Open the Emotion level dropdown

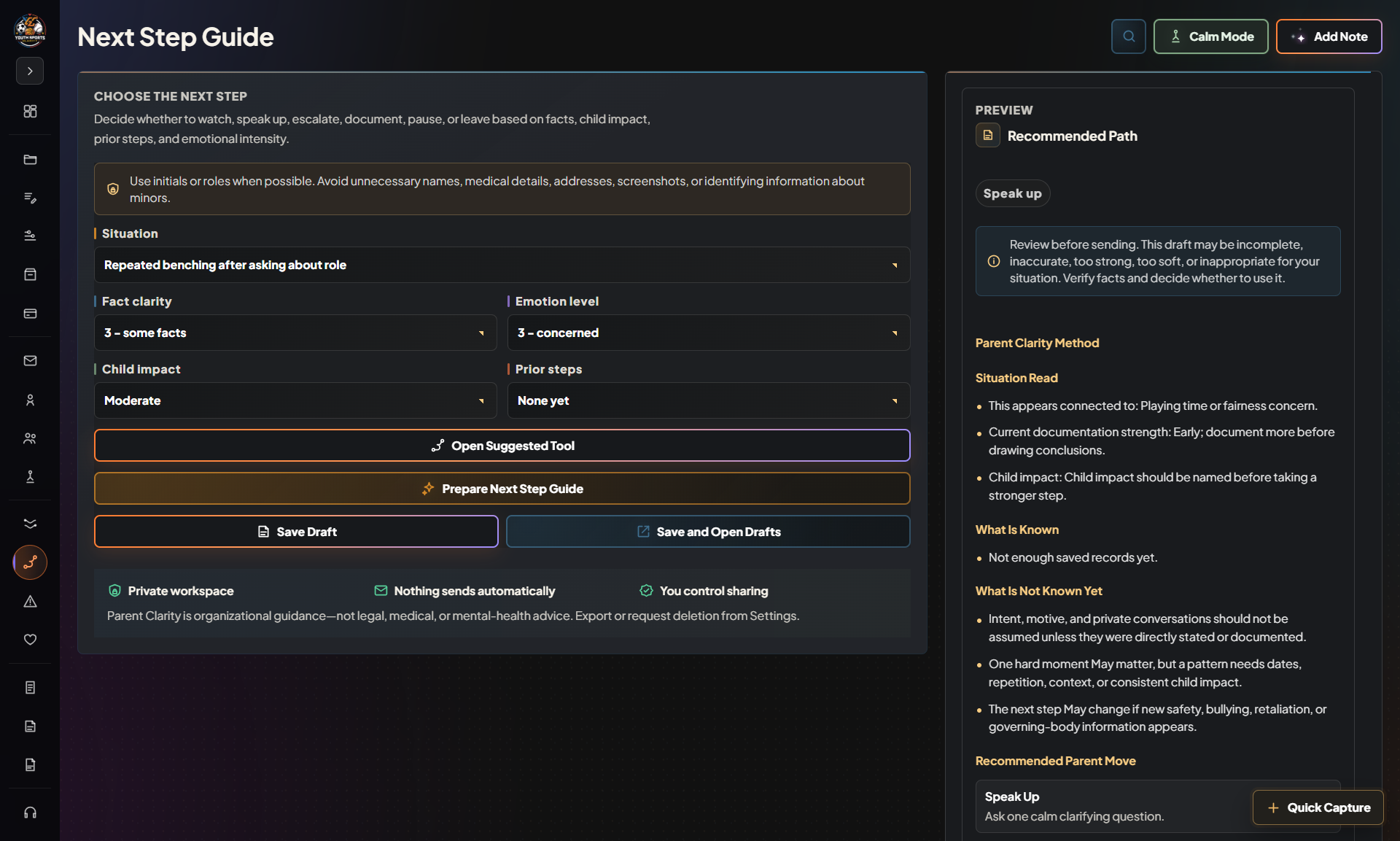pyautogui.click(x=709, y=333)
